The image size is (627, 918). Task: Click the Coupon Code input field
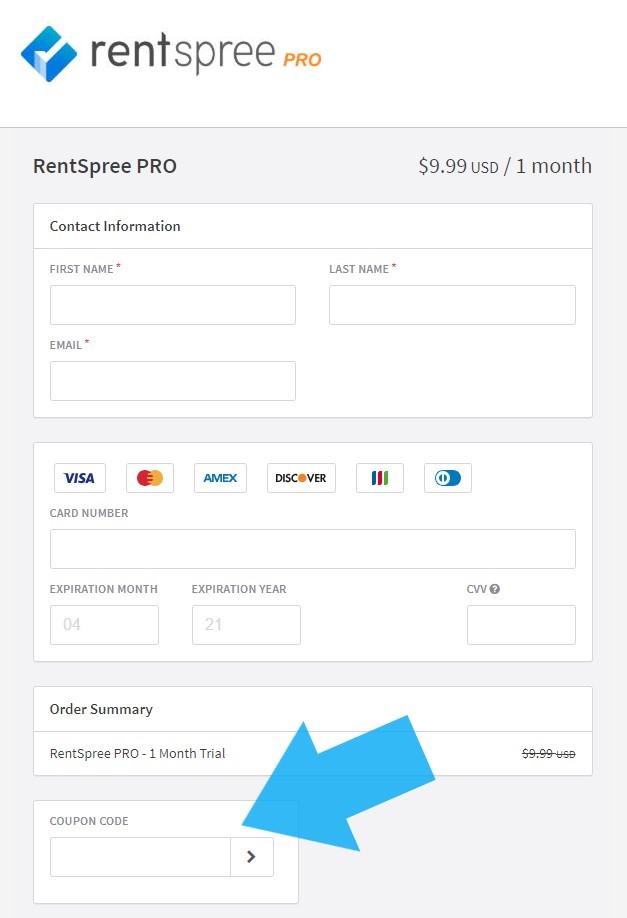pos(140,857)
